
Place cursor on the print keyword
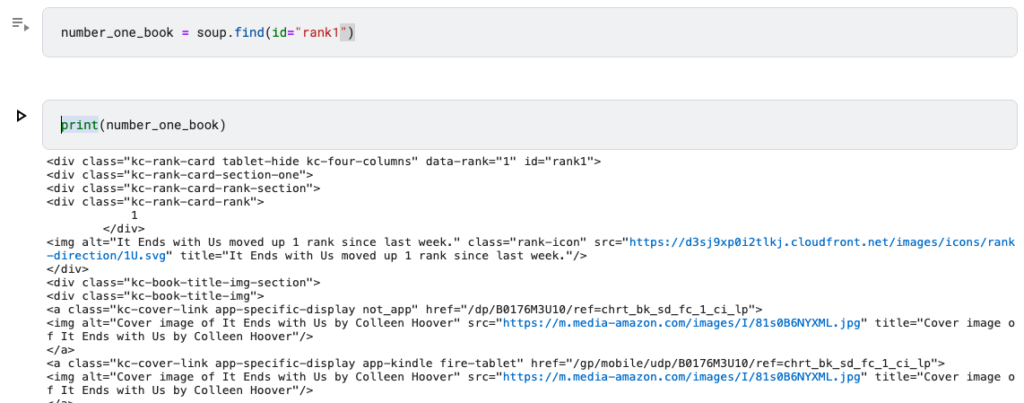click(80, 125)
